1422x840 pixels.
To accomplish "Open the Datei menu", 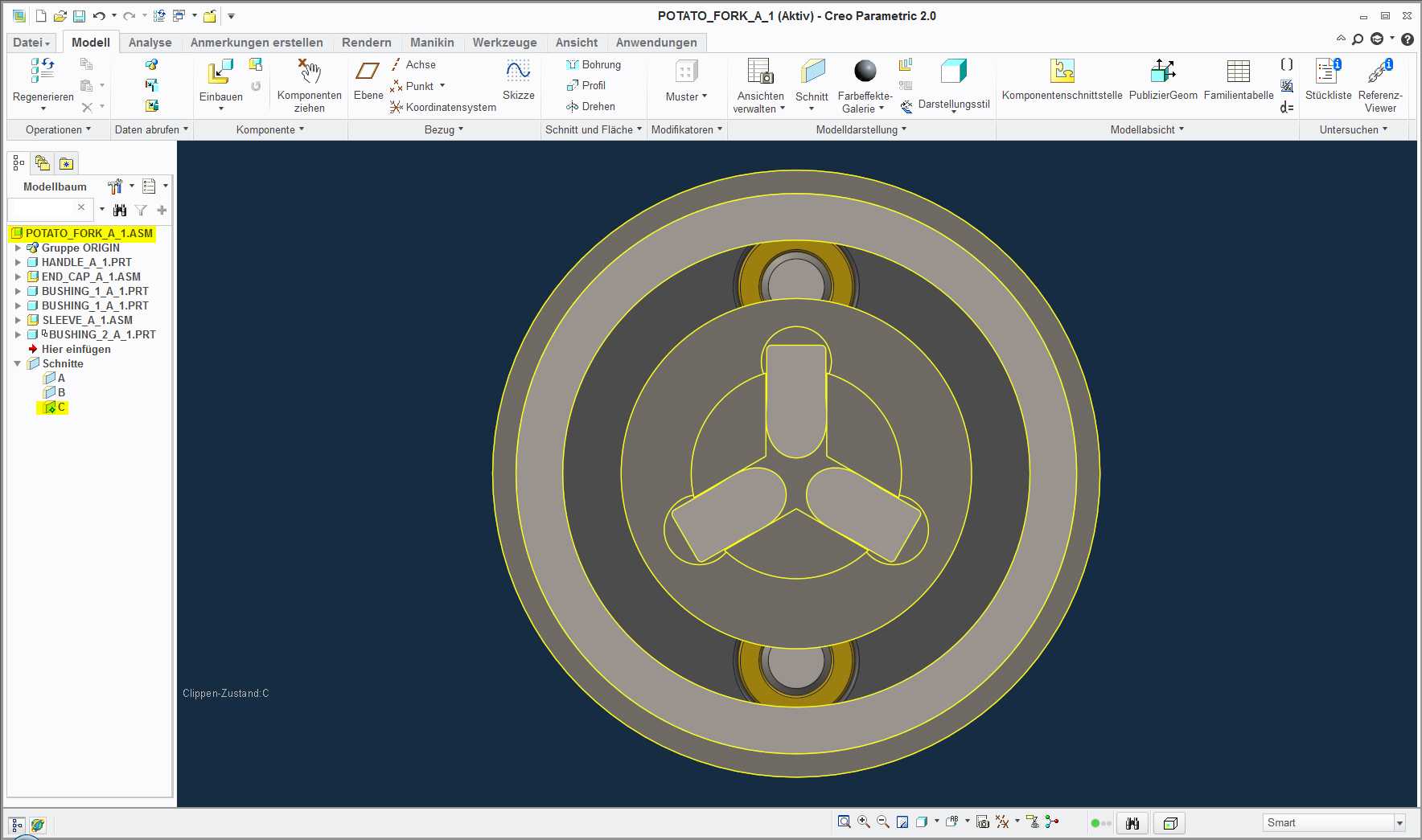I will 31,43.
